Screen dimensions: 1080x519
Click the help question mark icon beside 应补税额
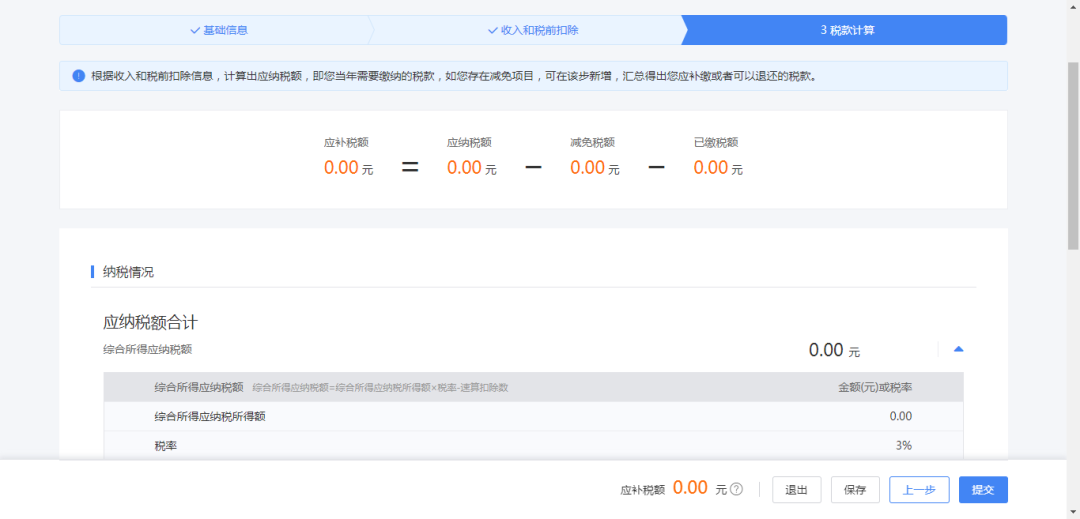pyautogui.click(x=736, y=489)
